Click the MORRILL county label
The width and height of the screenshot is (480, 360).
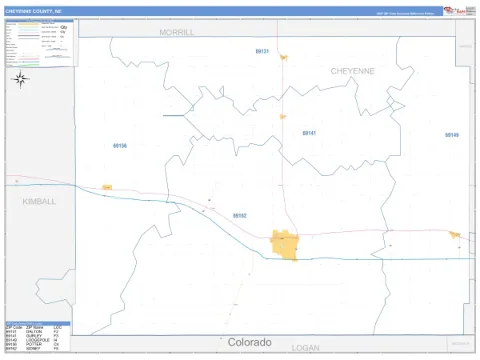tap(177, 32)
